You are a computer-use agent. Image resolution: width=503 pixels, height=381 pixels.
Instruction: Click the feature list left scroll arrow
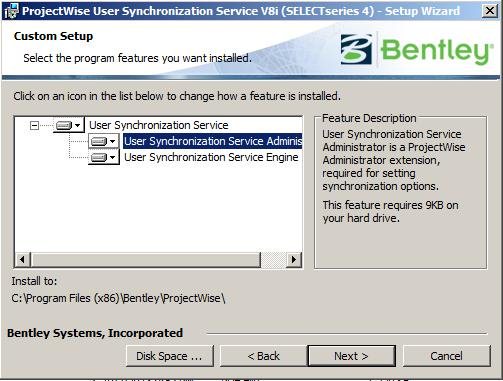click(x=22, y=259)
